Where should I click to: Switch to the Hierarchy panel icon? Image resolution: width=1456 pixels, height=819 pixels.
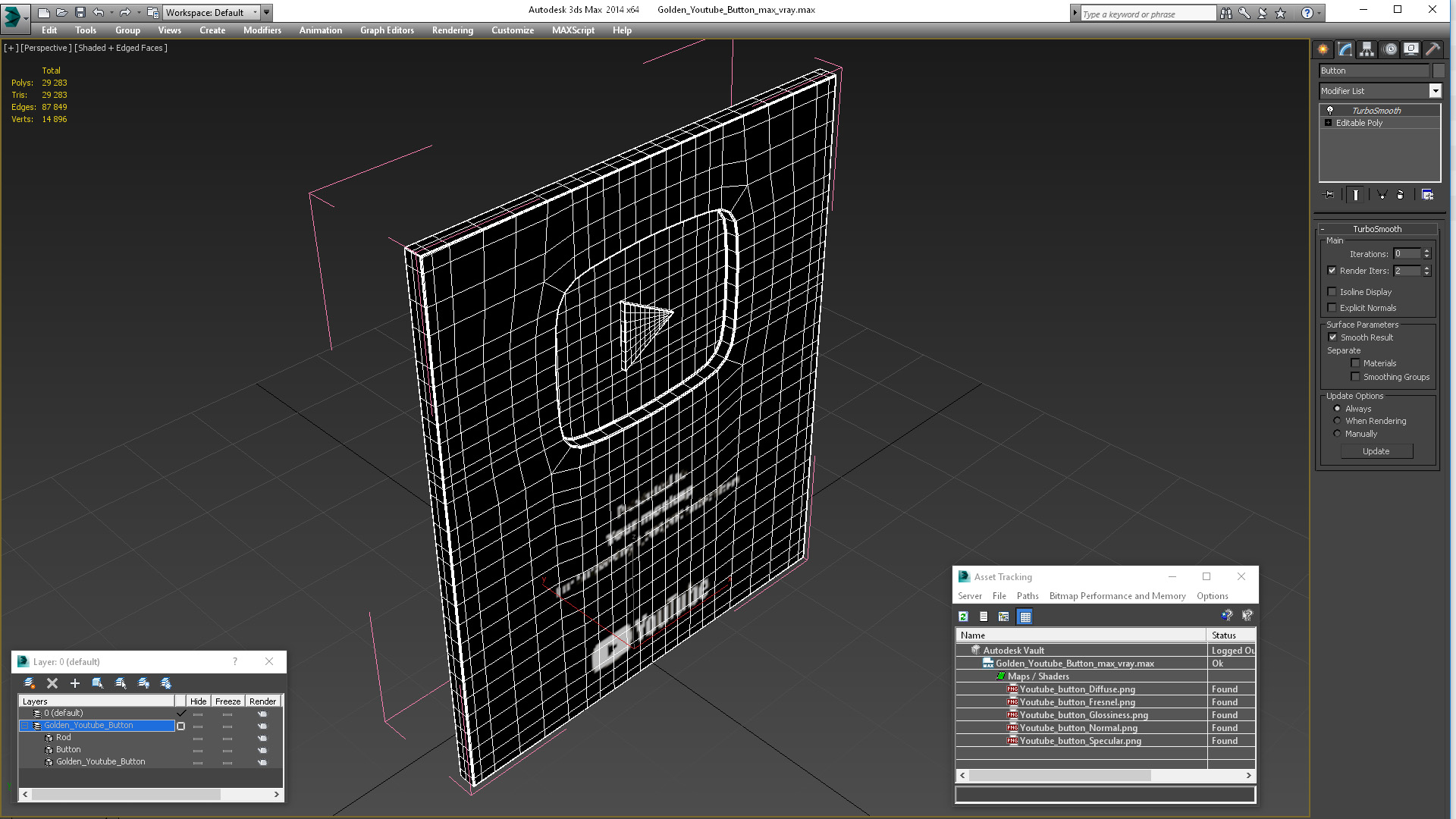click(1367, 49)
